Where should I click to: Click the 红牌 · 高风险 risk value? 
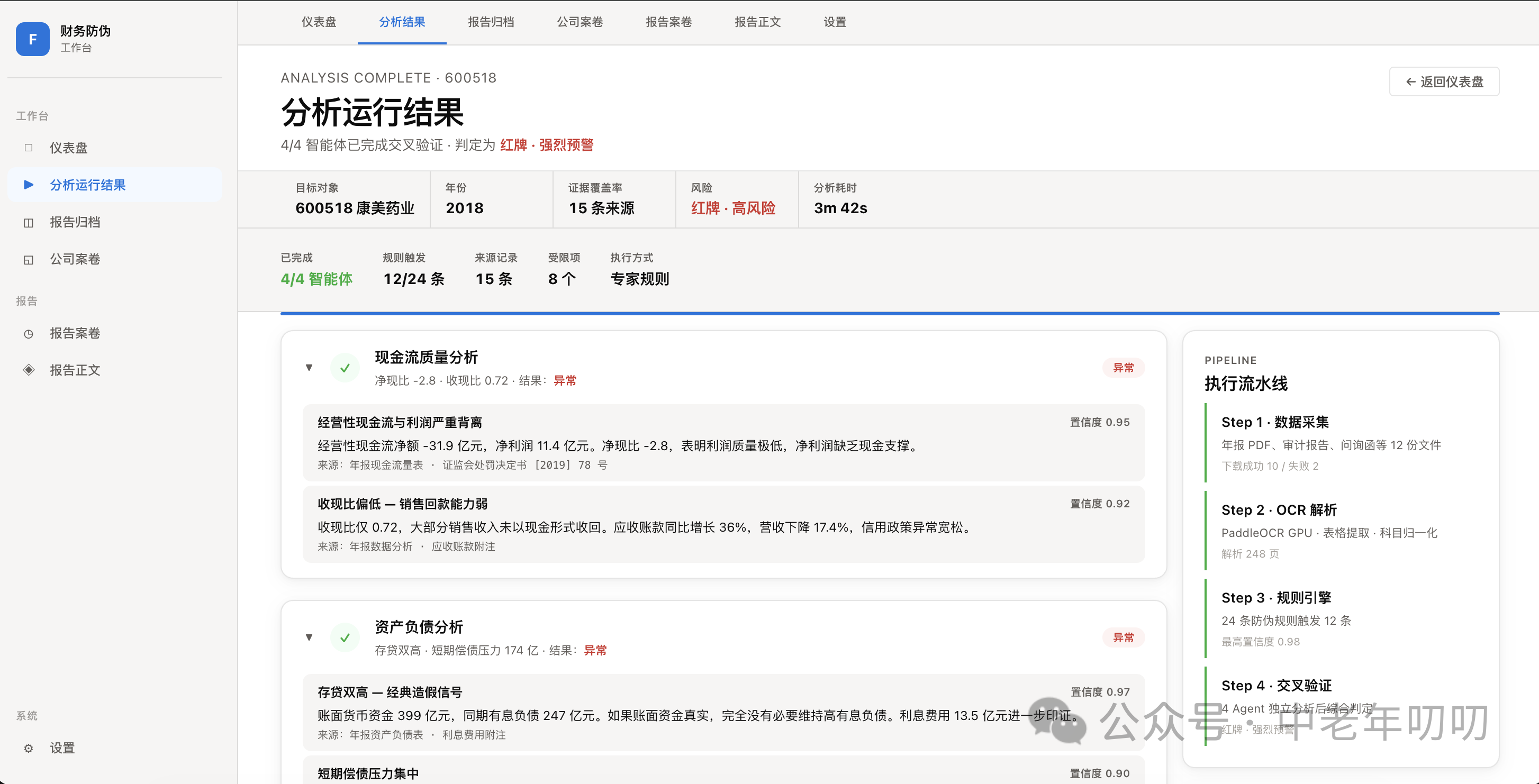point(733,208)
